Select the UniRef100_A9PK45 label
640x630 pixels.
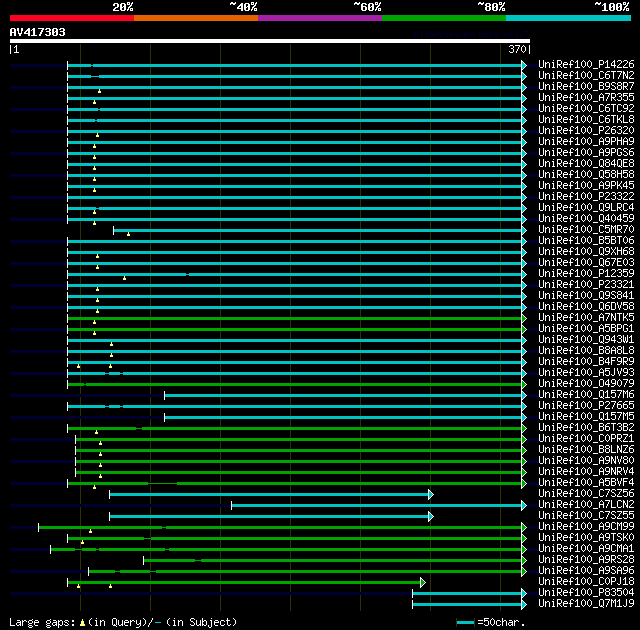(x=586, y=186)
